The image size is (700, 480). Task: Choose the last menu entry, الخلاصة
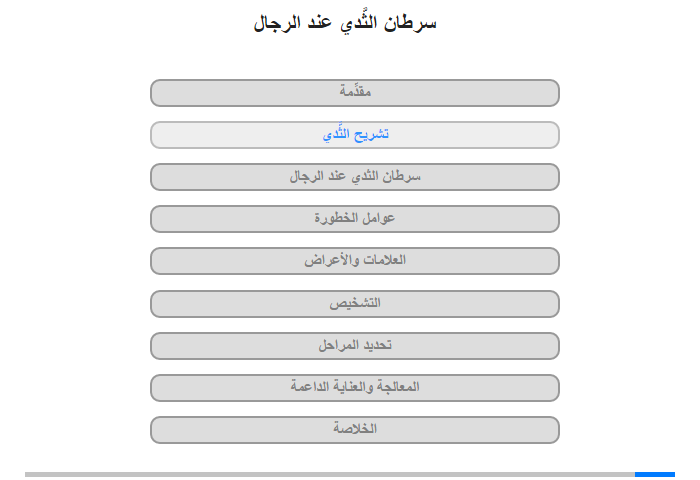[x=355, y=430]
